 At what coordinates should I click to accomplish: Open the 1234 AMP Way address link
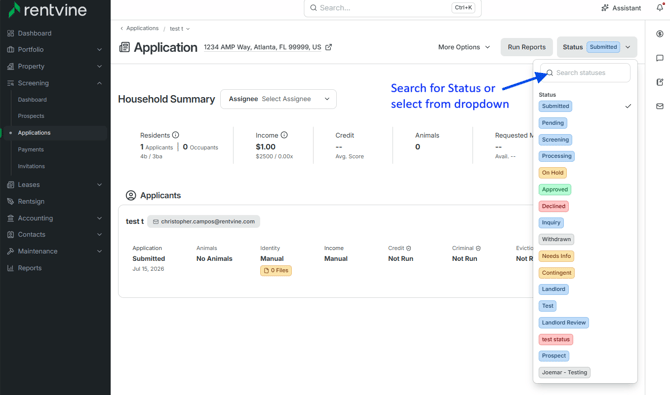tap(262, 47)
